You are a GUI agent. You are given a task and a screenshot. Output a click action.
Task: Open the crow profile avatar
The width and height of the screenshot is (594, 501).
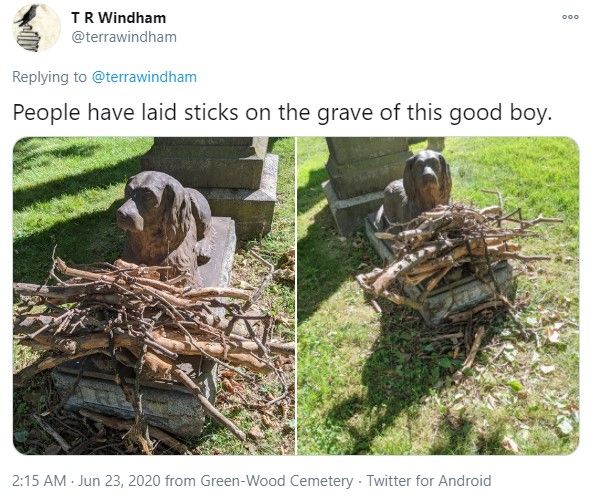[x=36, y=28]
